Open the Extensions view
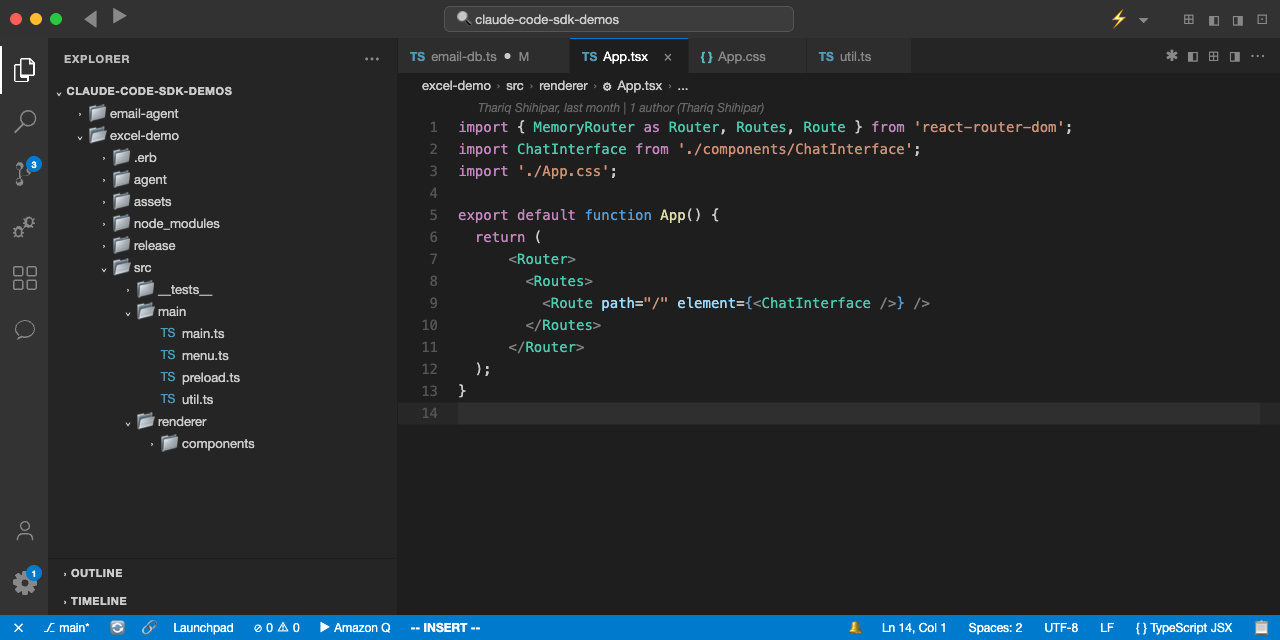Screen dimensions: 1280x640 (25, 278)
